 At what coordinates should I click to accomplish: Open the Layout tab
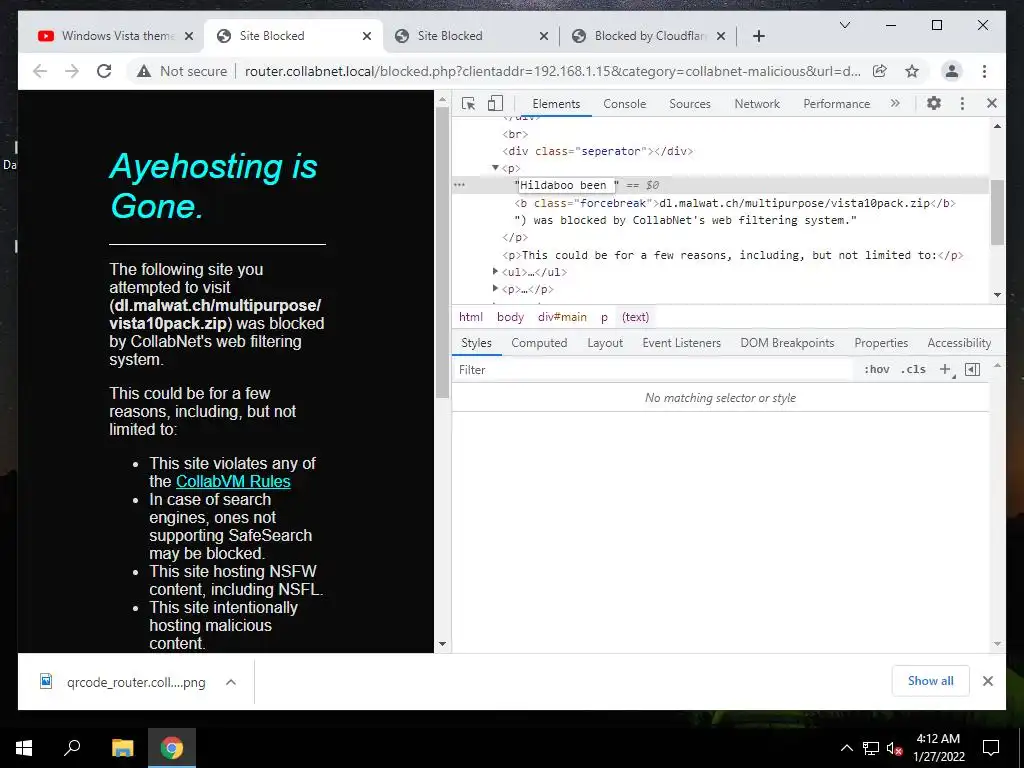tap(605, 343)
